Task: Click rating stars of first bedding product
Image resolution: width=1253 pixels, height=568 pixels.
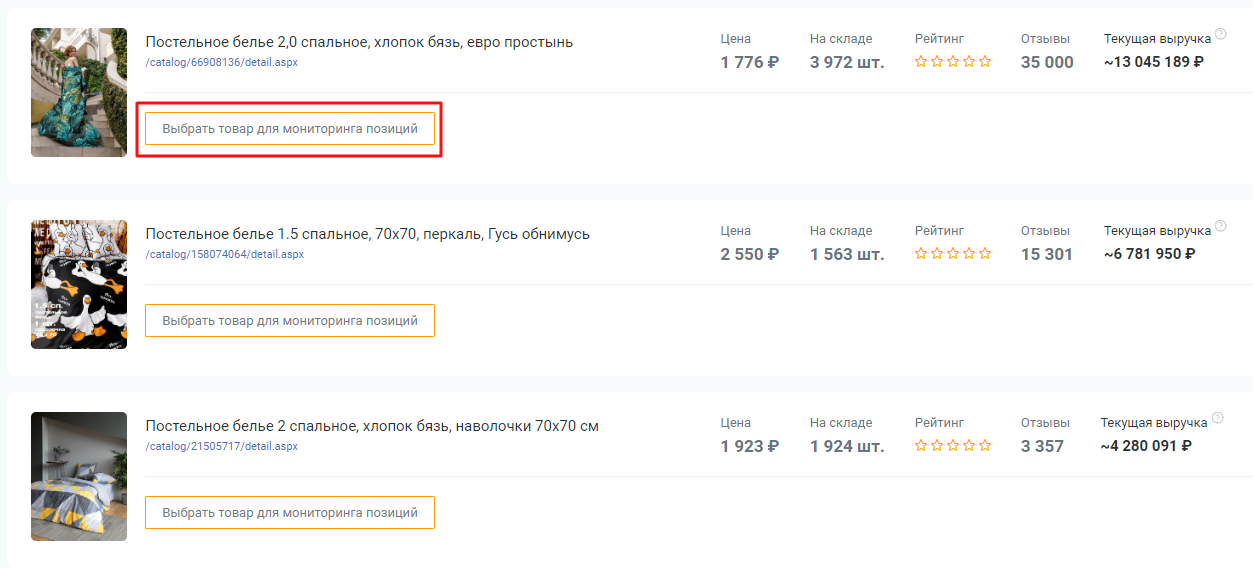Action: point(953,62)
